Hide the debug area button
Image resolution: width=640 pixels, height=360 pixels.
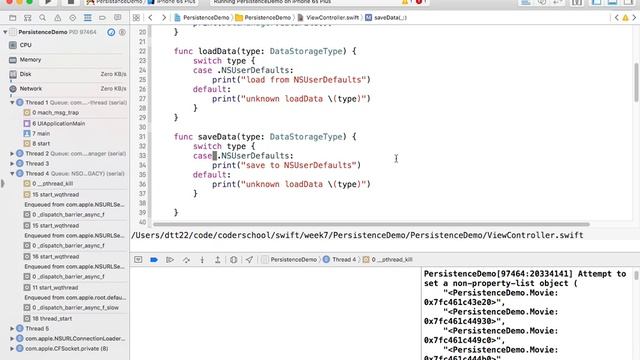138,260
